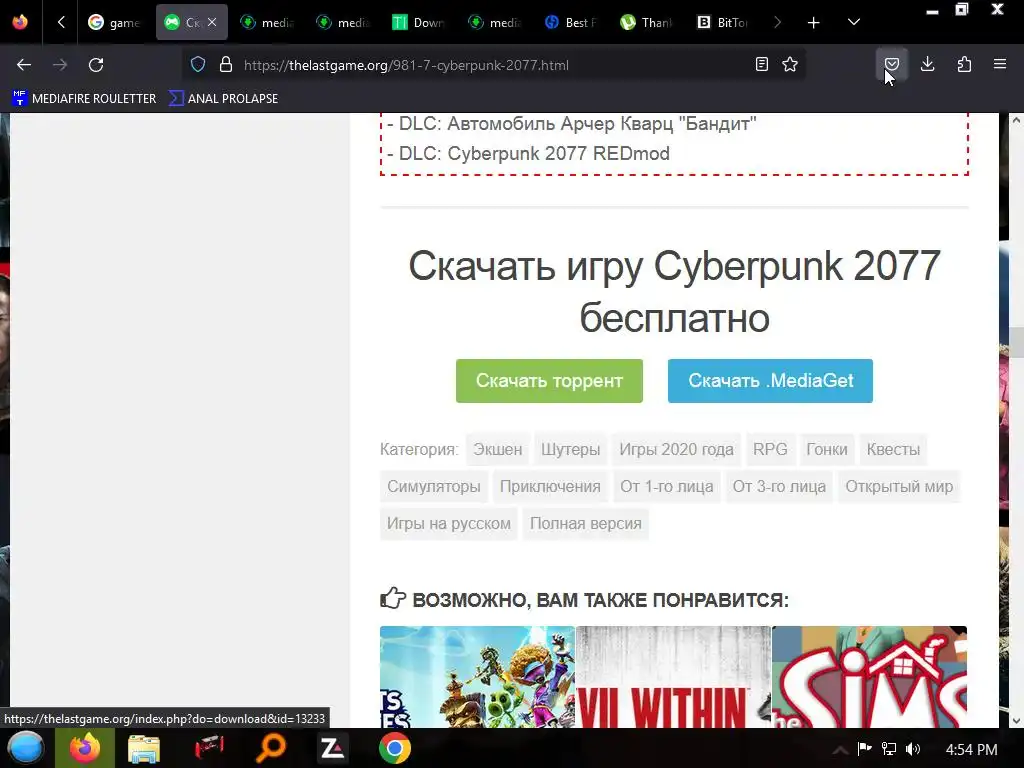Switch to the 'Down' tab
The image size is (1024, 768).
pyautogui.click(x=419, y=22)
